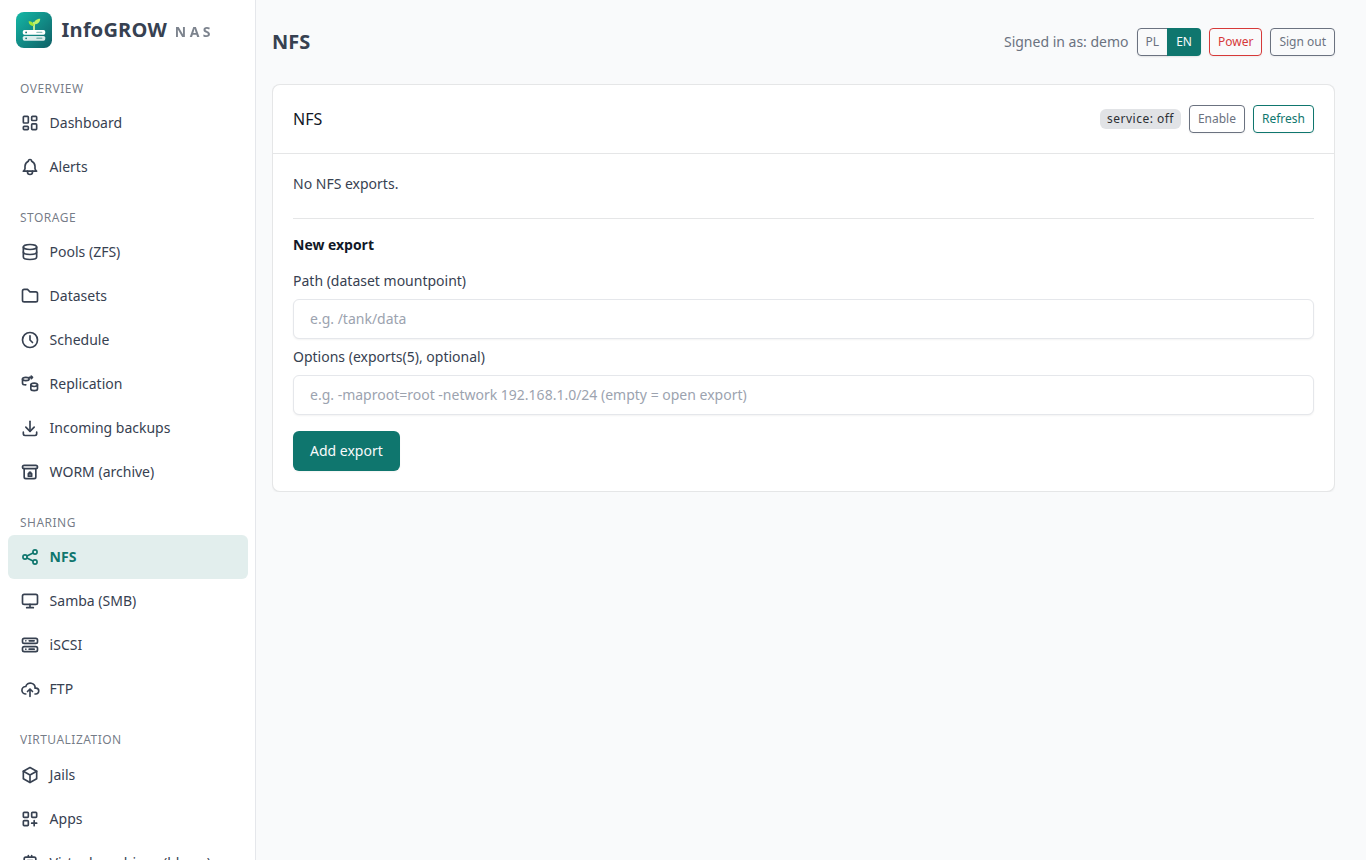Click the InfoGROW NAS logo icon
The image size is (1366, 860).
point(34,30)
